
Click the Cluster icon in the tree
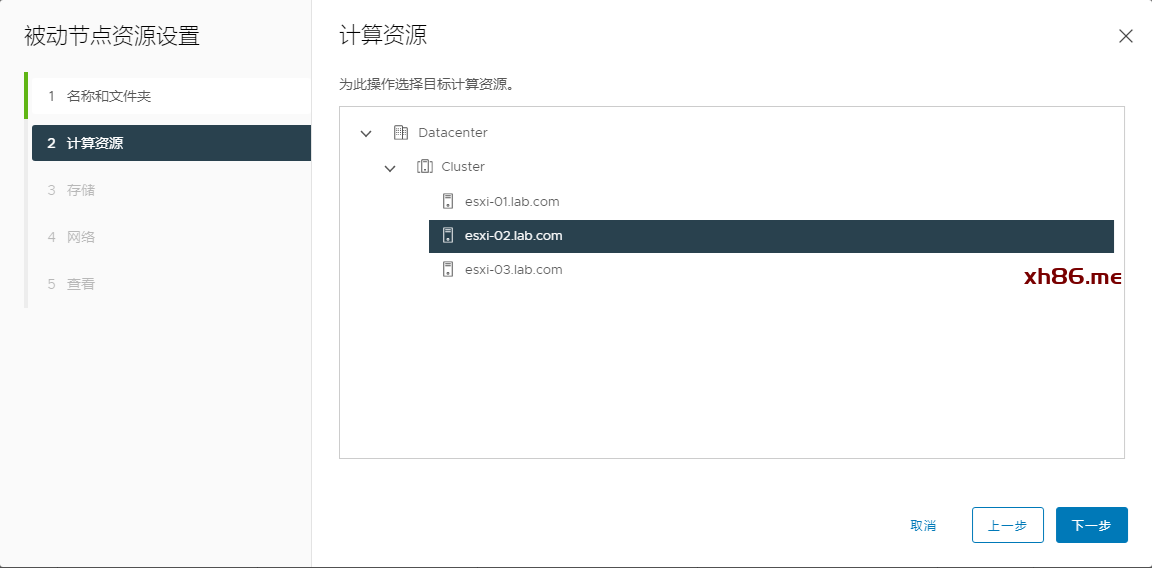[x=424, y=167]
